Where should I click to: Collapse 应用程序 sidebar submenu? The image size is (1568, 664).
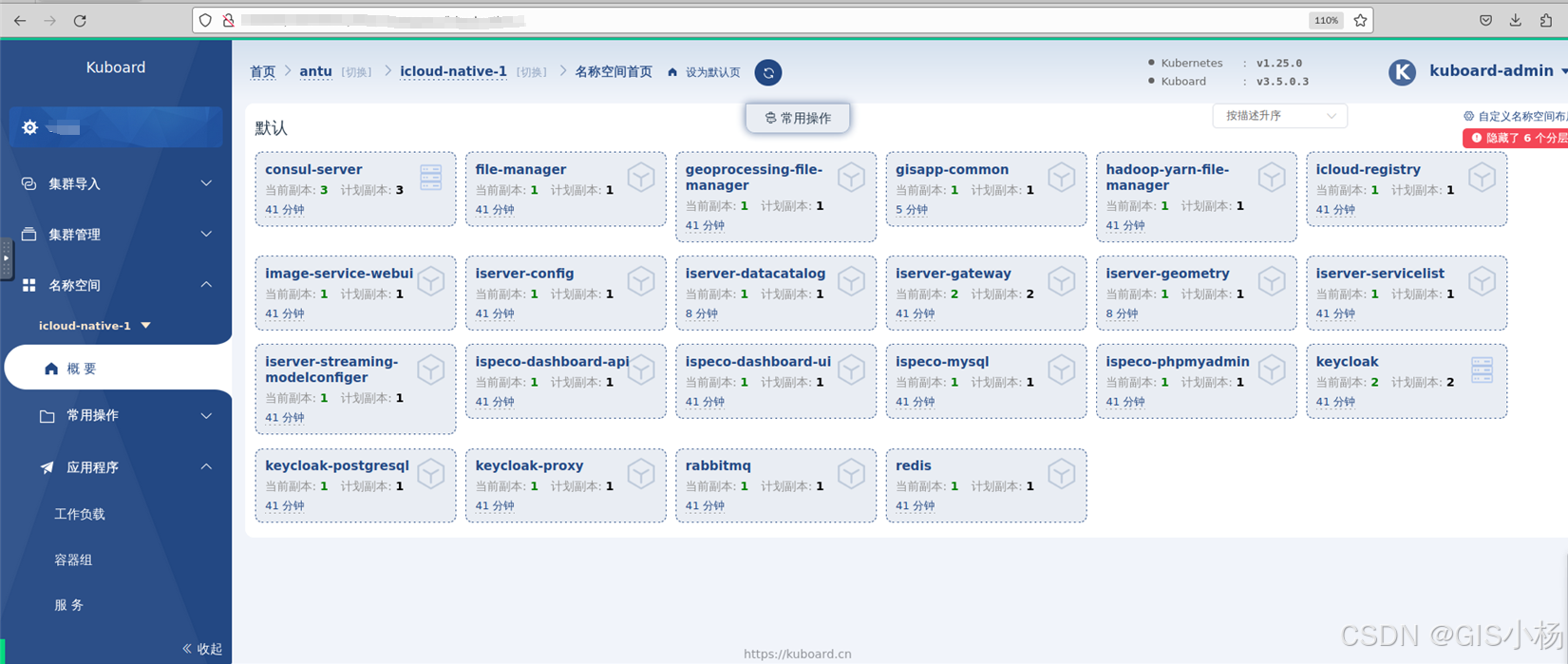coord(116,467)
